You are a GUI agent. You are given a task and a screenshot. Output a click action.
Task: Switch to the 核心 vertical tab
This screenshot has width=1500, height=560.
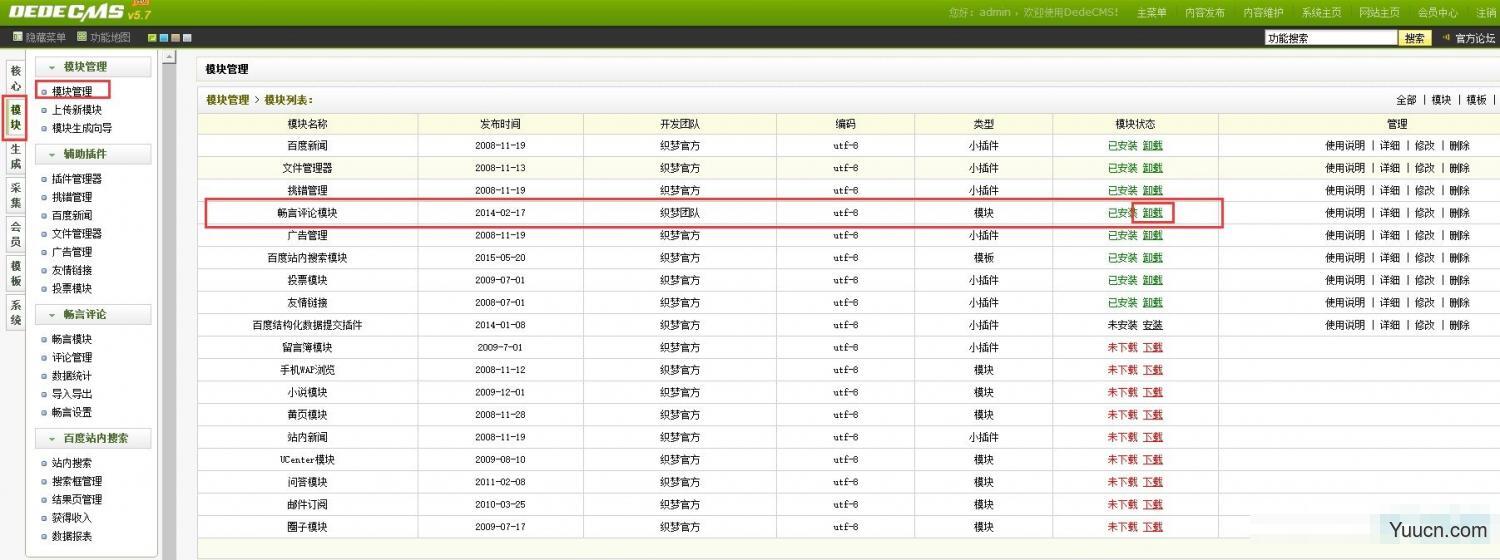point(15,79)
